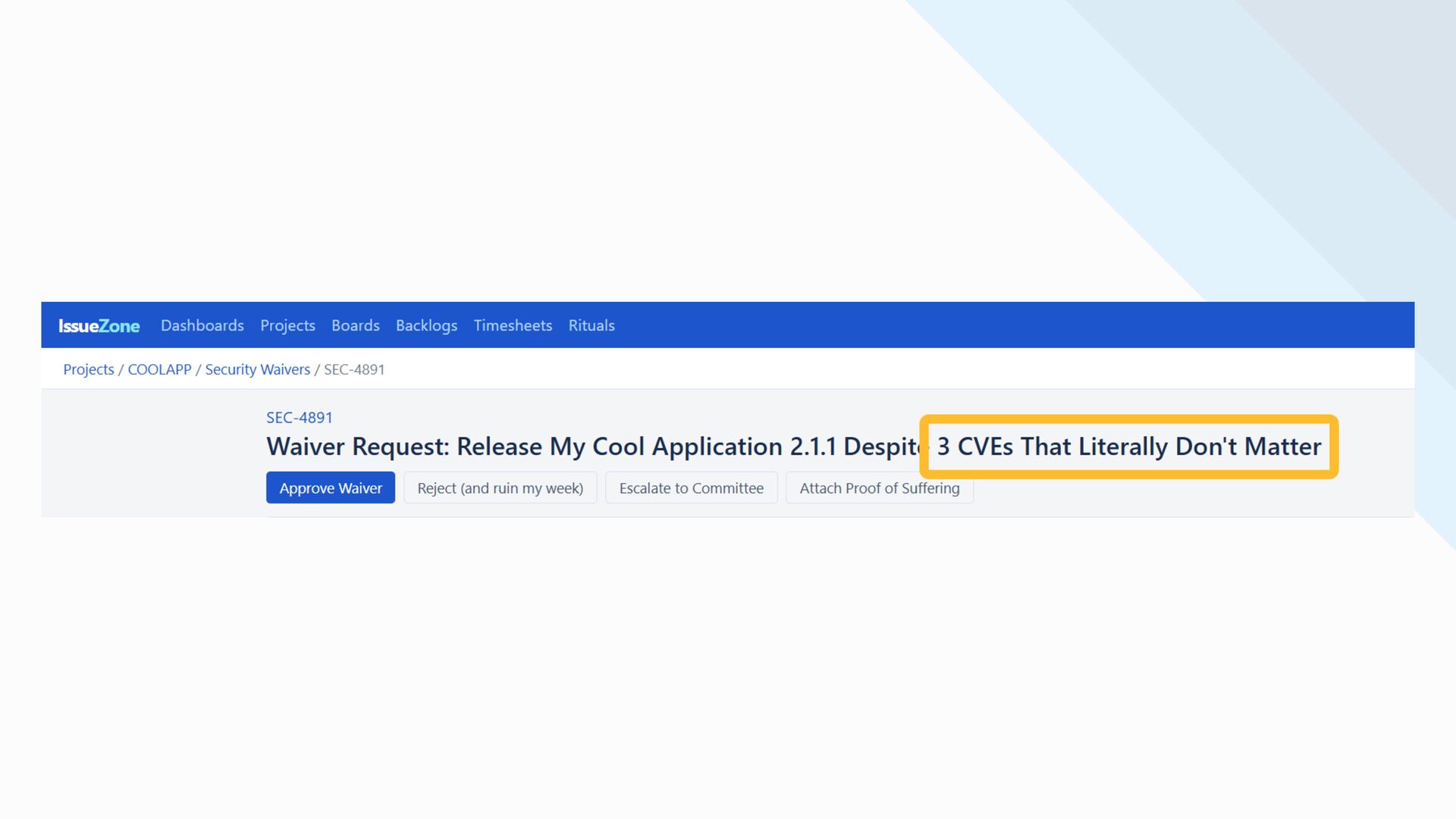Go to Boards in top navigation
The height and width of the screenshot is (819, 1456).
pyautogui.click(x=355, y=325)
